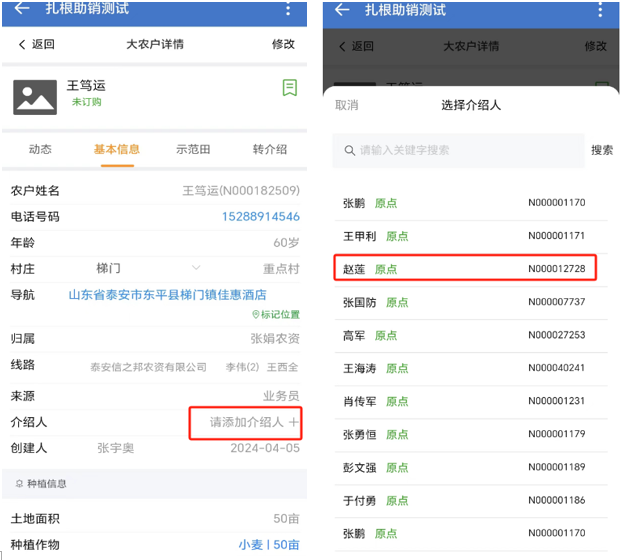Screen dimensions: 620x560
Task: Select introducer 肖传军 N000001231
Action: [x=471, y=402]
